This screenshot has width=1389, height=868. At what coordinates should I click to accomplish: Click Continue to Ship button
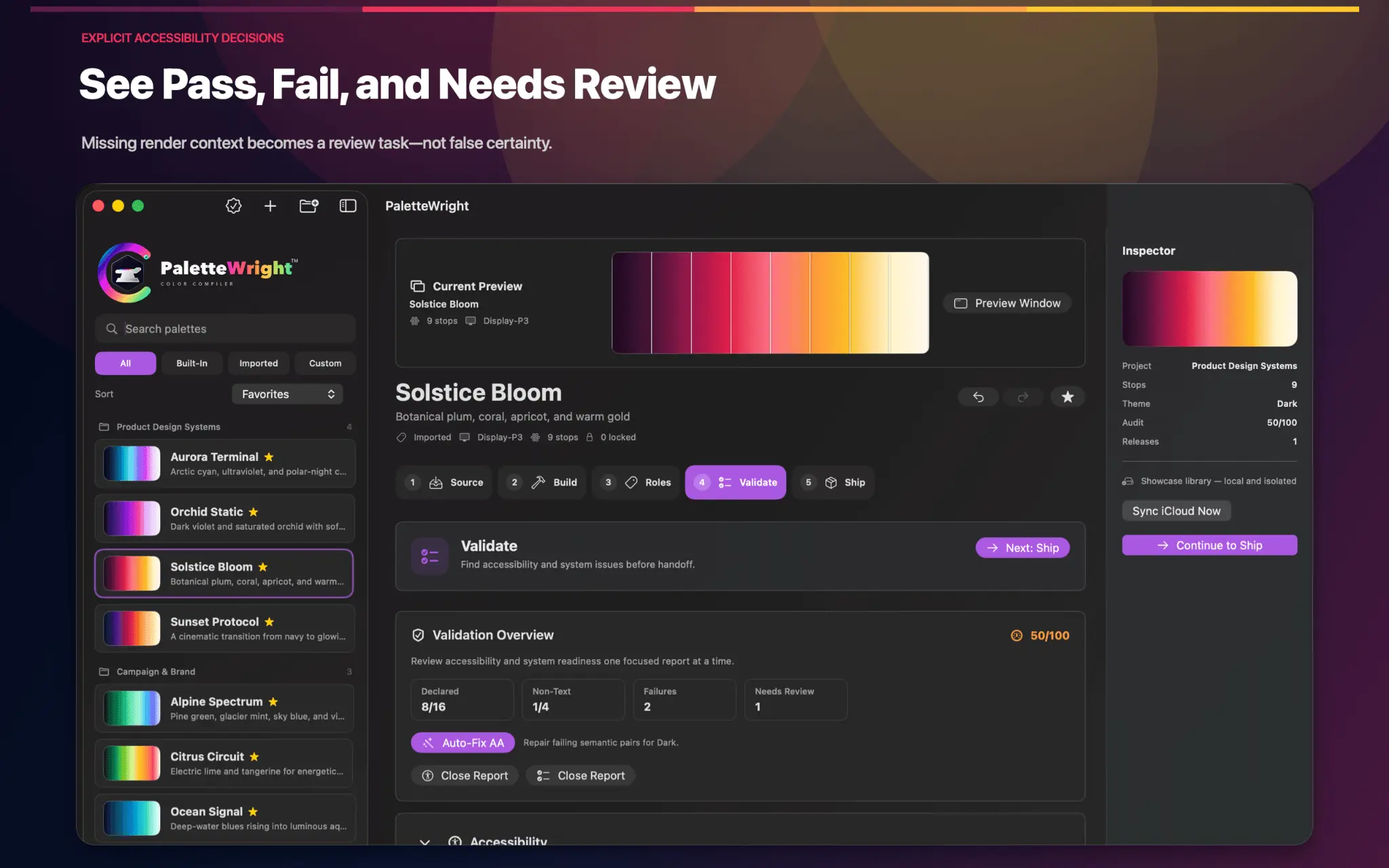[x=1210, y=545]
